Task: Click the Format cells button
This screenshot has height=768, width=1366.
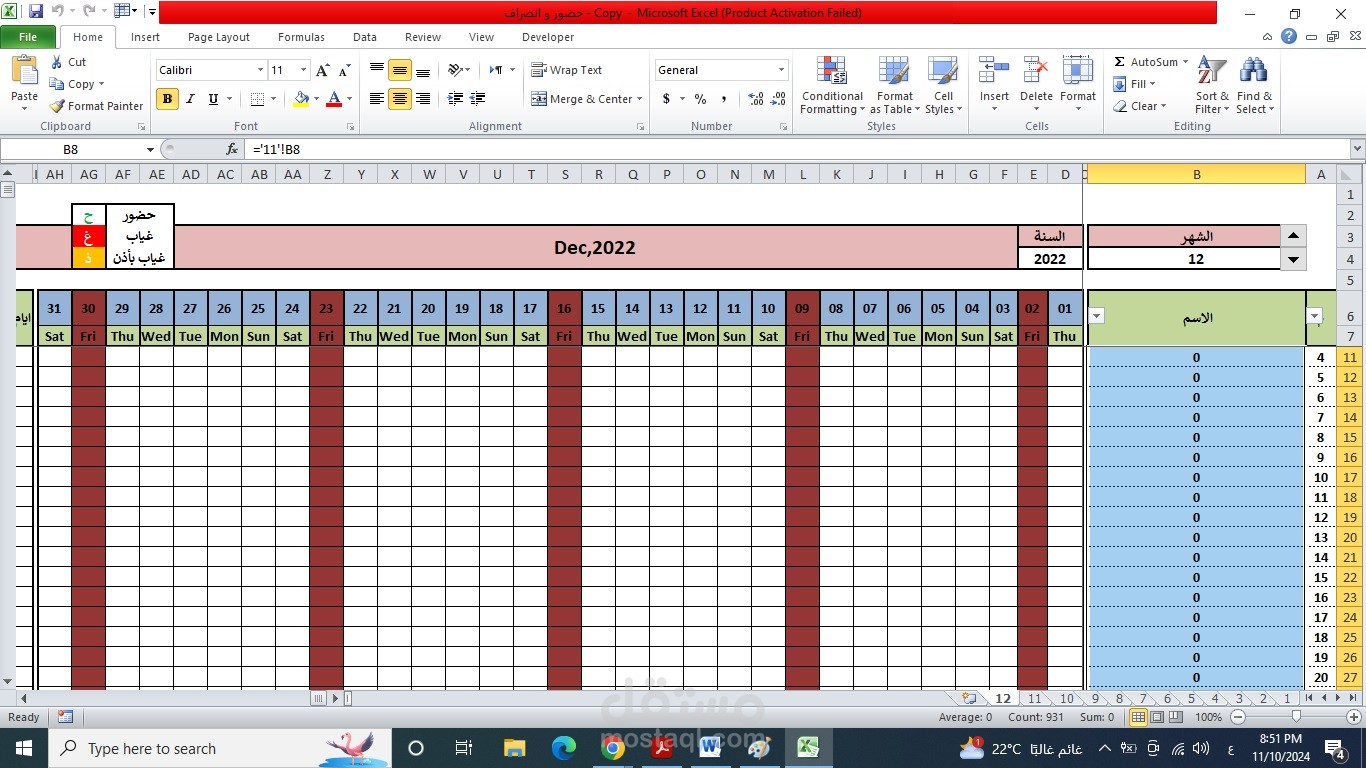Action: (1078, 86)
